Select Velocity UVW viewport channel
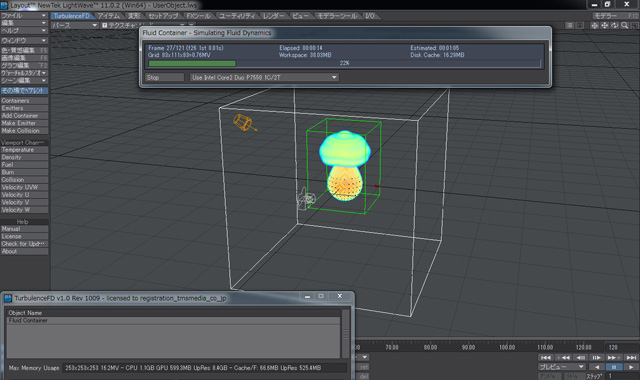 pos(24,187)
